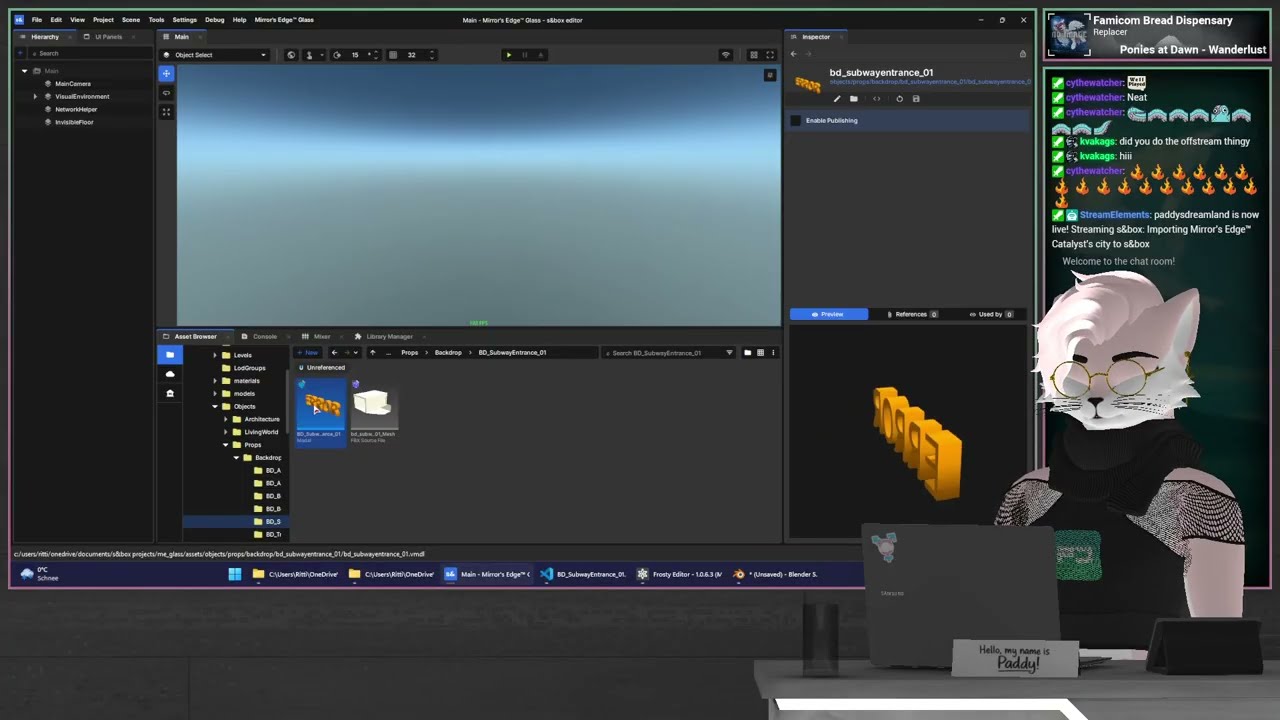Toggle the globe world-space icon
Screen dimensions: 1280x720
(x=291, y=55)
